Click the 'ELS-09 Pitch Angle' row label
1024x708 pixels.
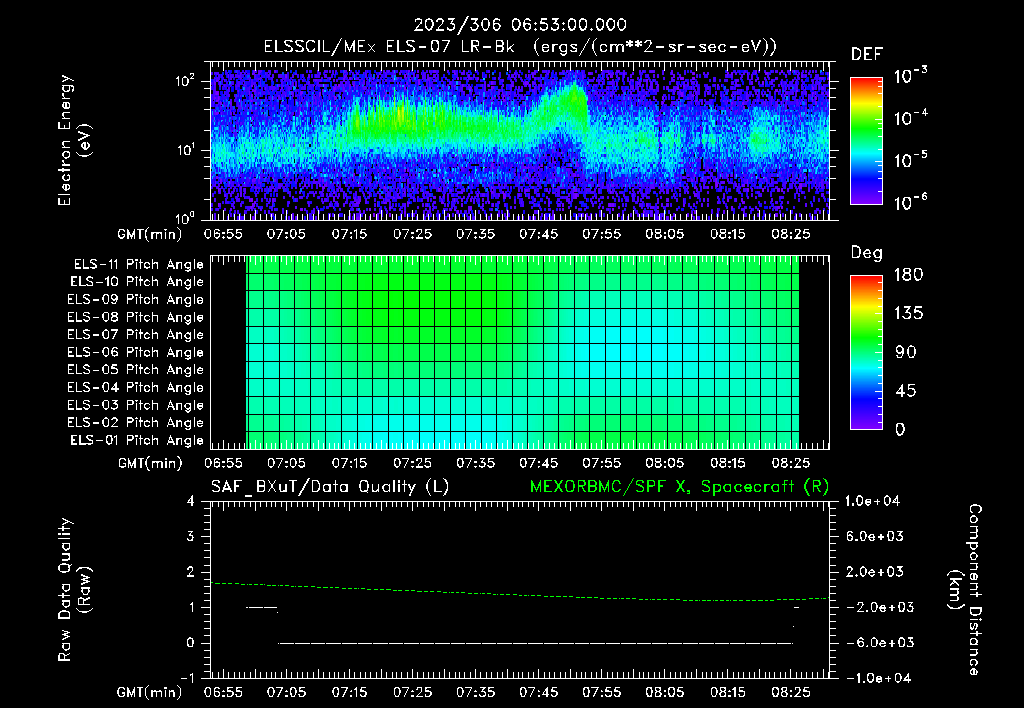[136, 299]
